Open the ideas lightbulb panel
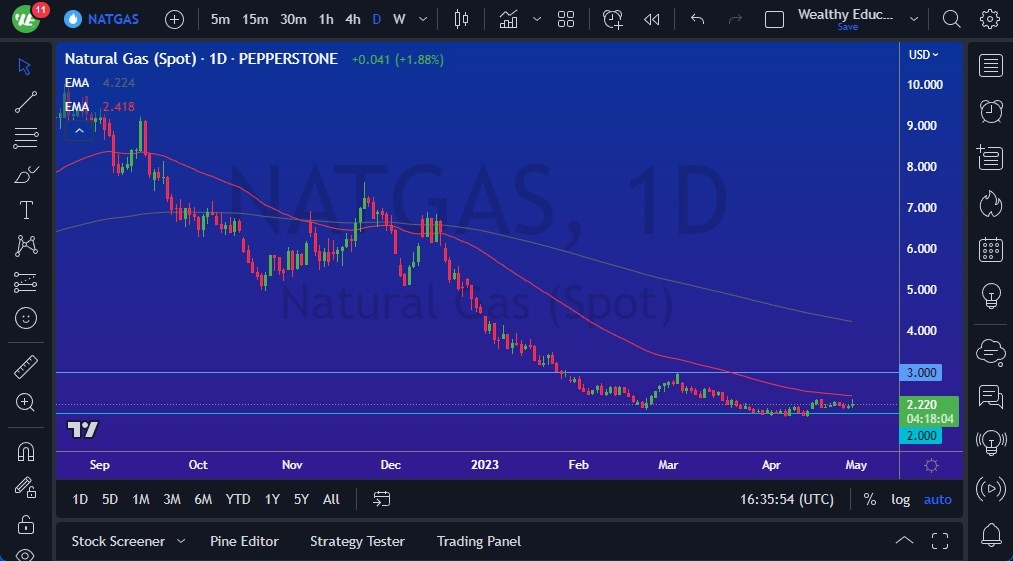 pos(990,295)
